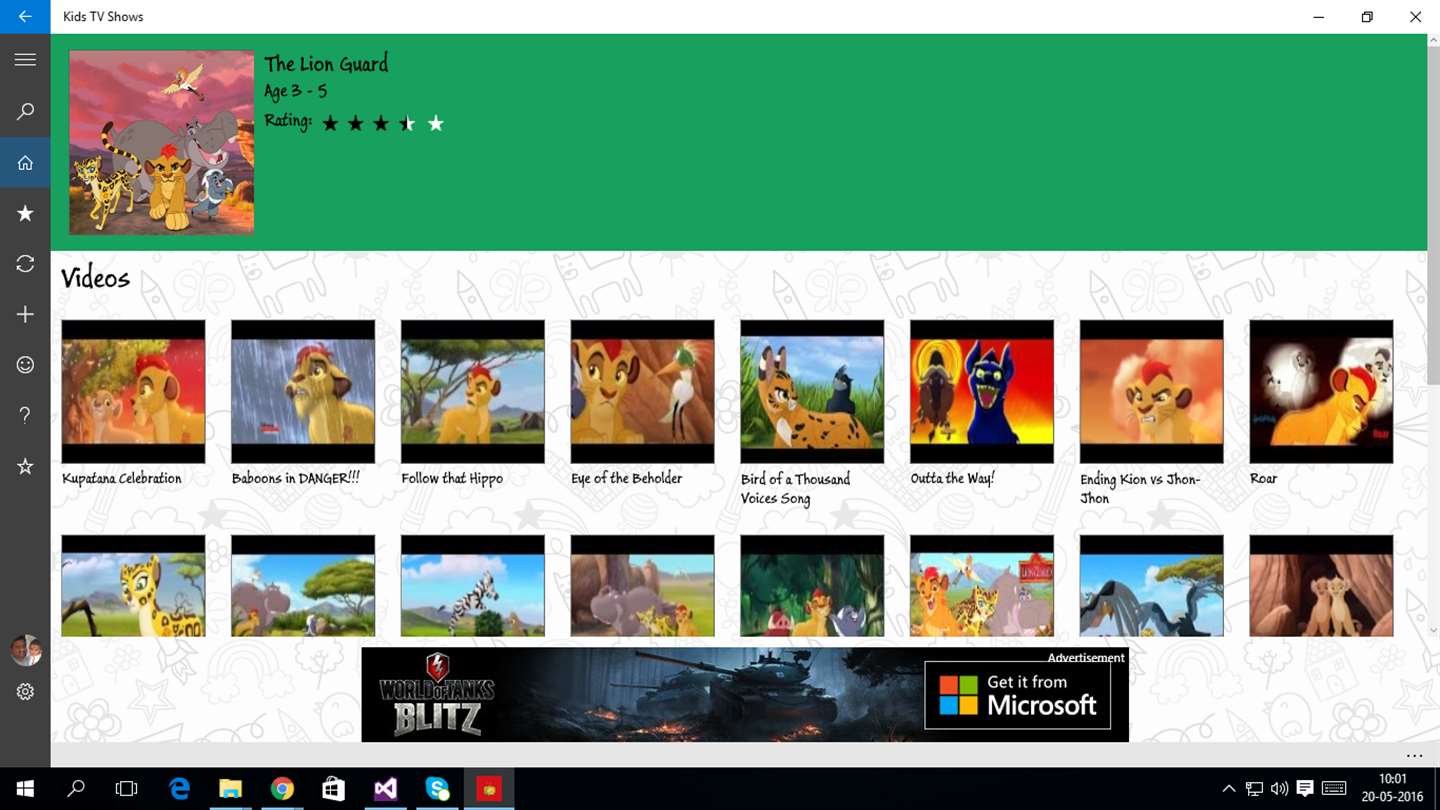
Task: Click the Baboons in DANGER!!! title text
Action: coord(296,479)
